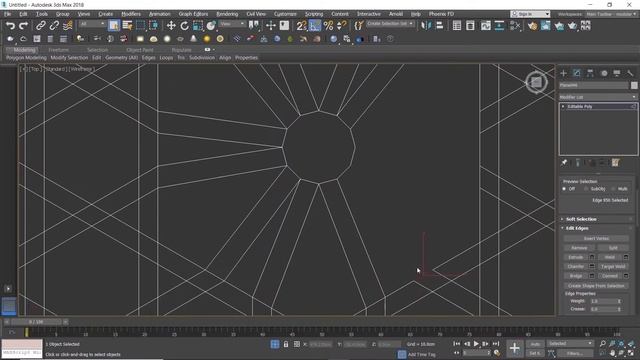
Task: Toggle the Angle Snap tool
Action: click(x=315, y=26)
